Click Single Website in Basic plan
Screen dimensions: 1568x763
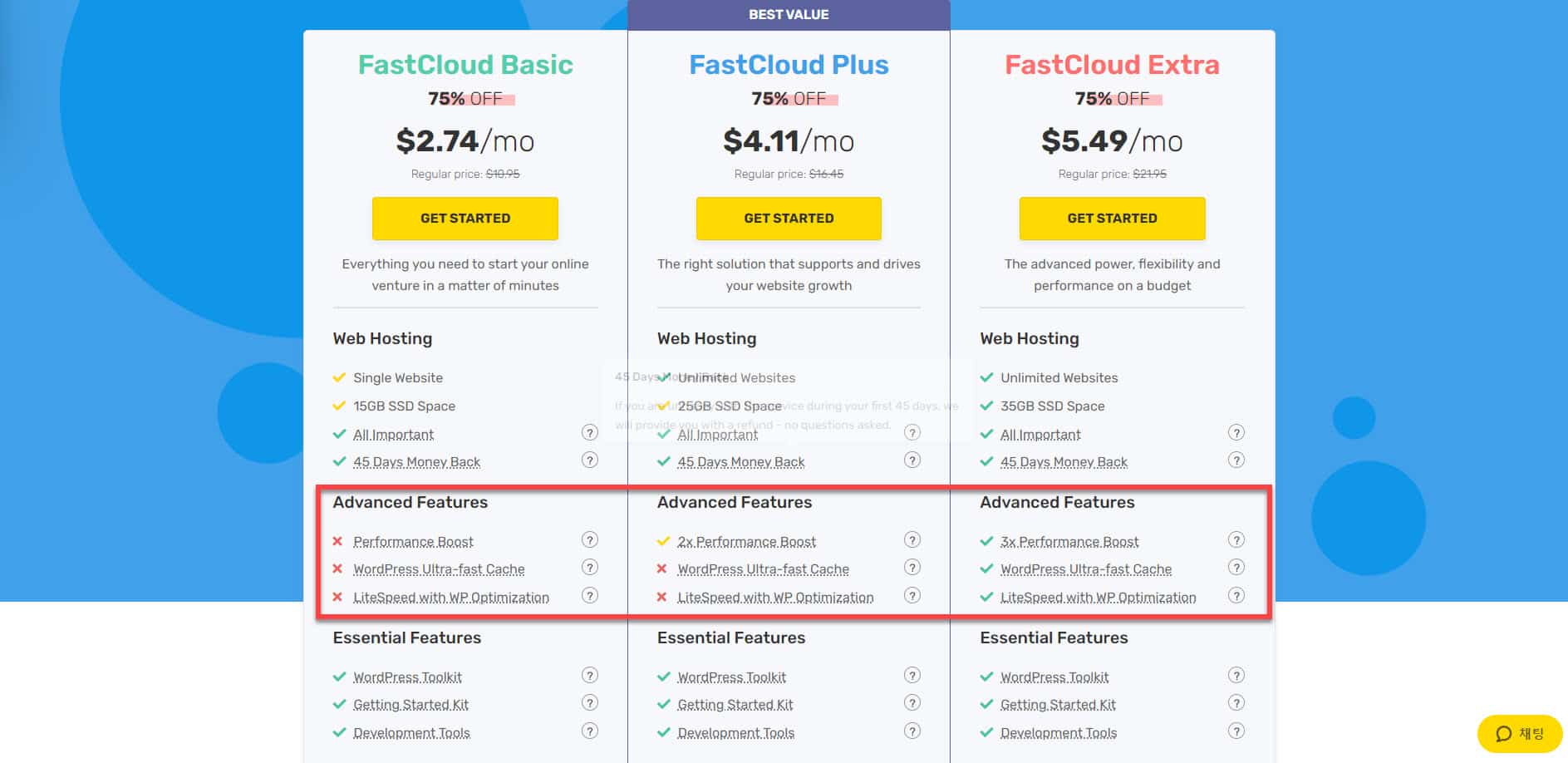point(398,377)
